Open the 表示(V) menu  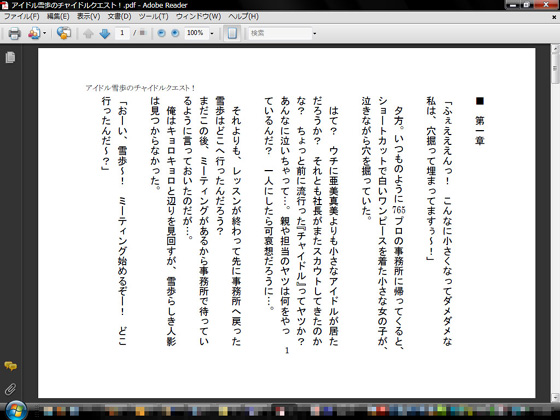point(88,16)
